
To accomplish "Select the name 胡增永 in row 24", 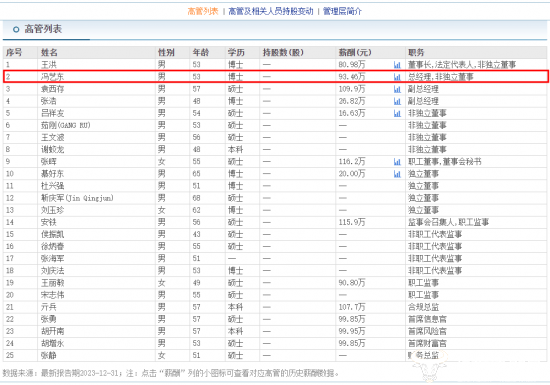I will [x=53, y=344].
